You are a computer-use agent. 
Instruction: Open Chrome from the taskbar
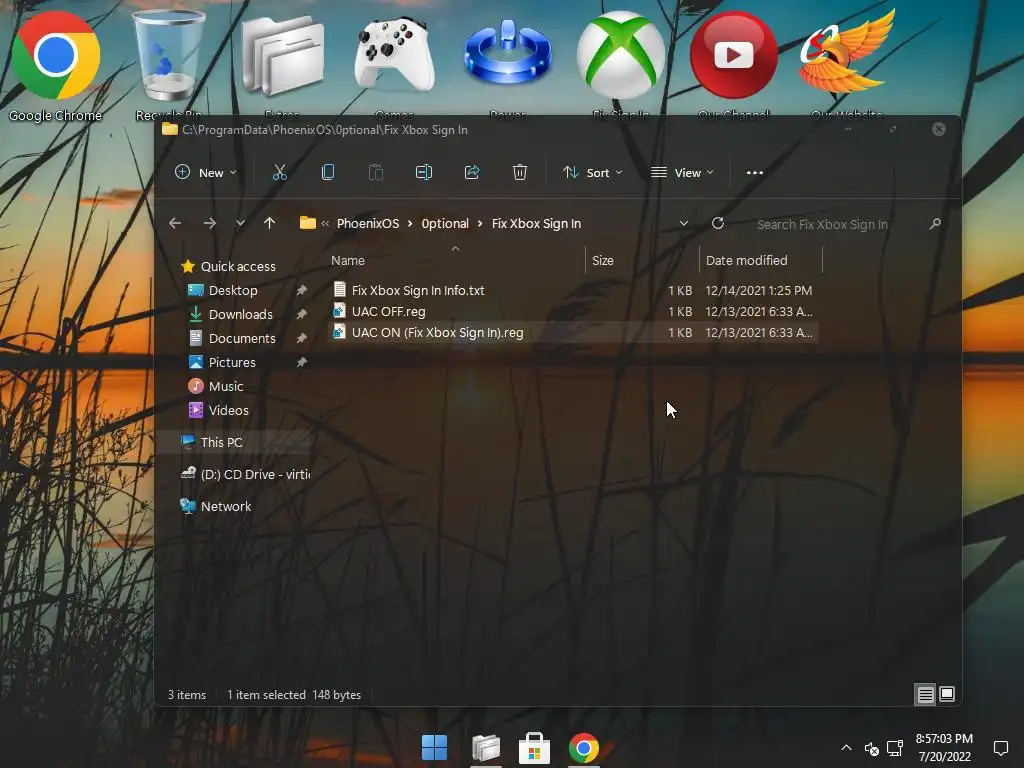tap(584, 747)
